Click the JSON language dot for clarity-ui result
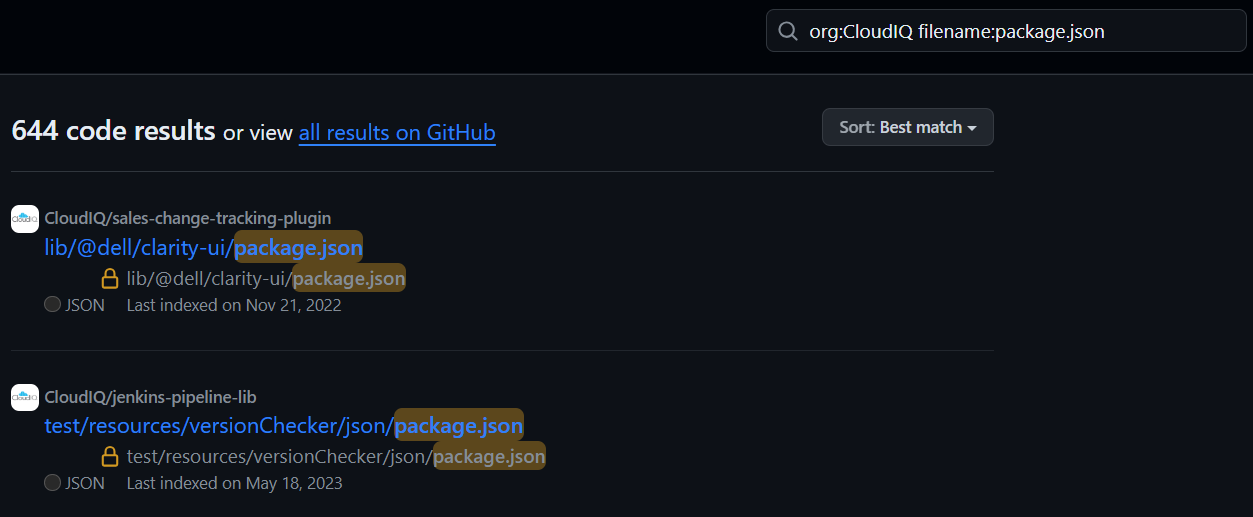Image resolution: width=1253 pixels, height=517 pixels. (52, 305)
